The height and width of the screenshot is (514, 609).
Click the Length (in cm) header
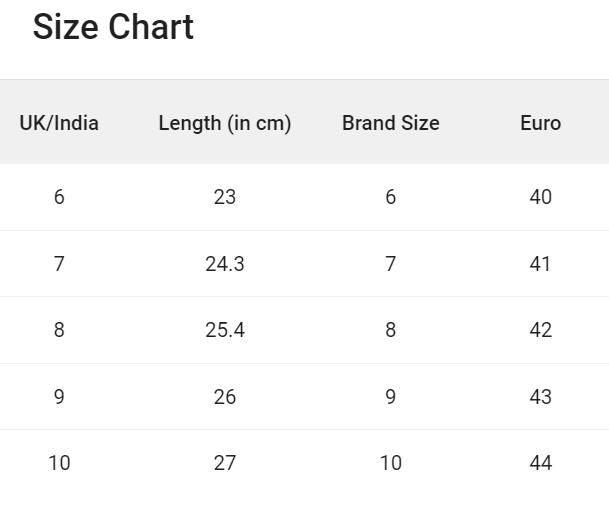coord(225,123)
